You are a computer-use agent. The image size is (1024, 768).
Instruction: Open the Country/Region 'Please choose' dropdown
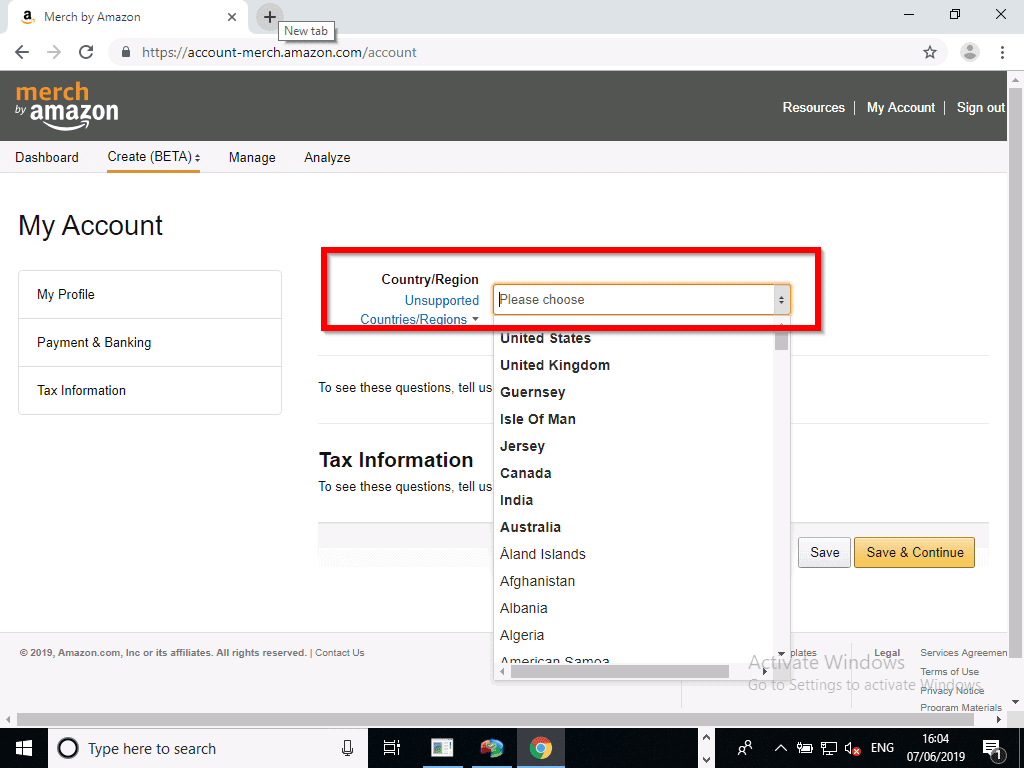[641, 299]
